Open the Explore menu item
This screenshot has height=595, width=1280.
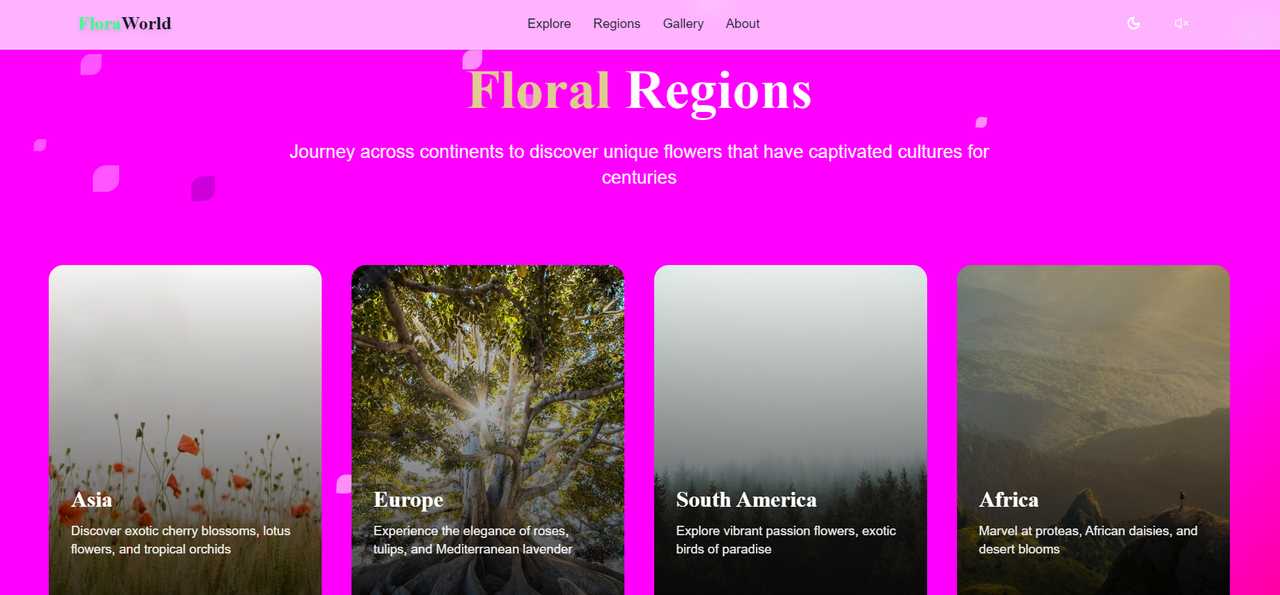549,24
